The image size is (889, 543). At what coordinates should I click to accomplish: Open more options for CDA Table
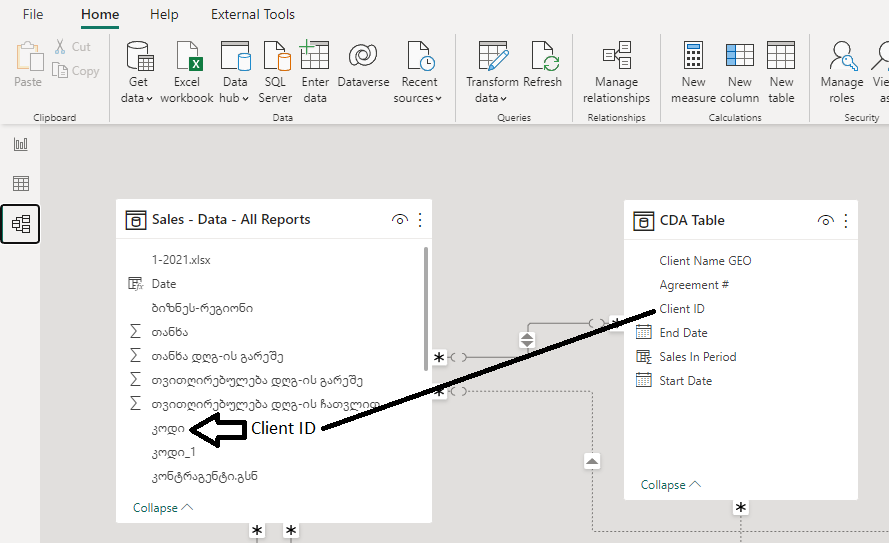846,220
